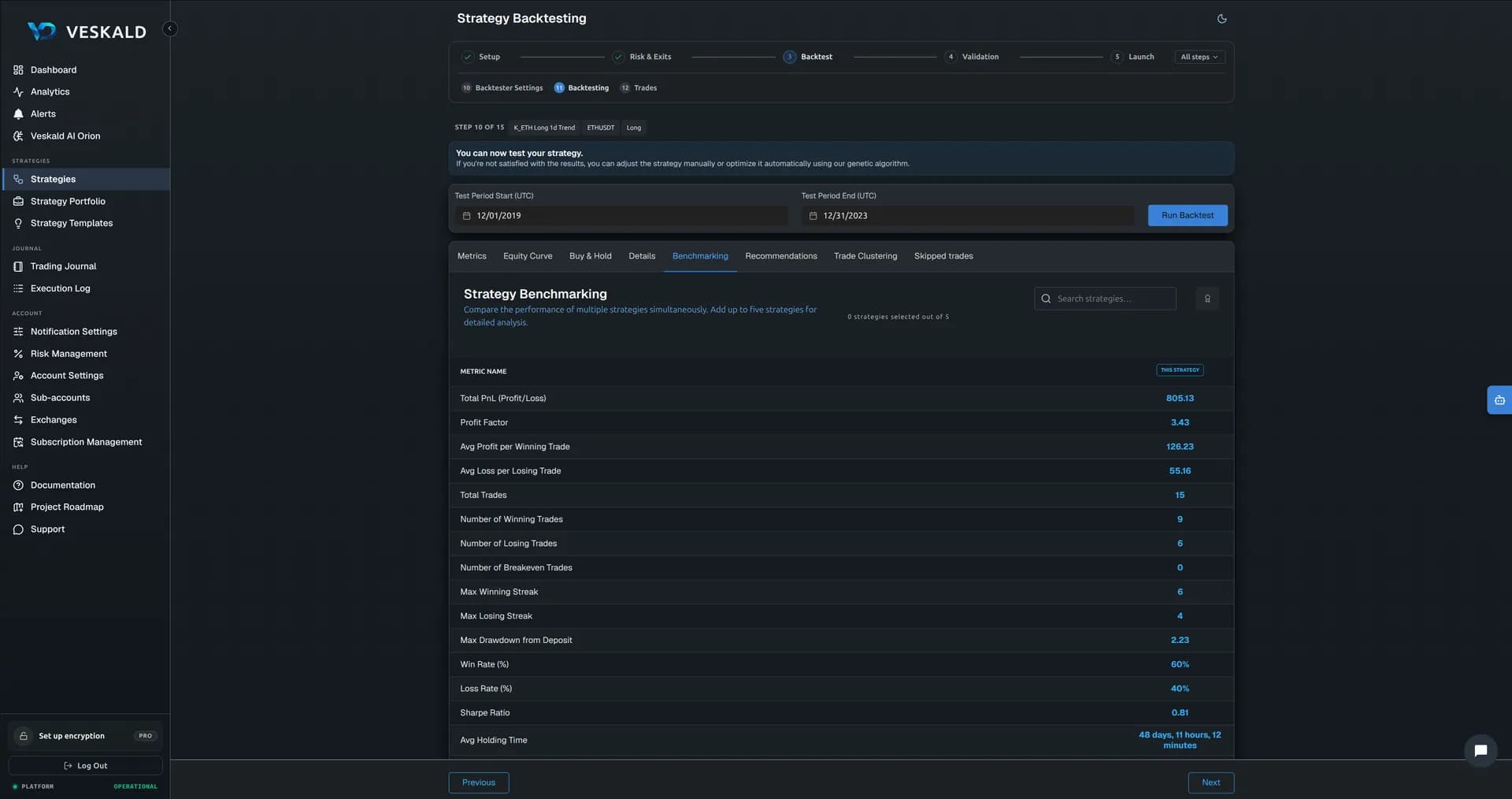Switch to the Metrics tab
The height and width of the screenshot is (799, 1512).
coord(472,256)
